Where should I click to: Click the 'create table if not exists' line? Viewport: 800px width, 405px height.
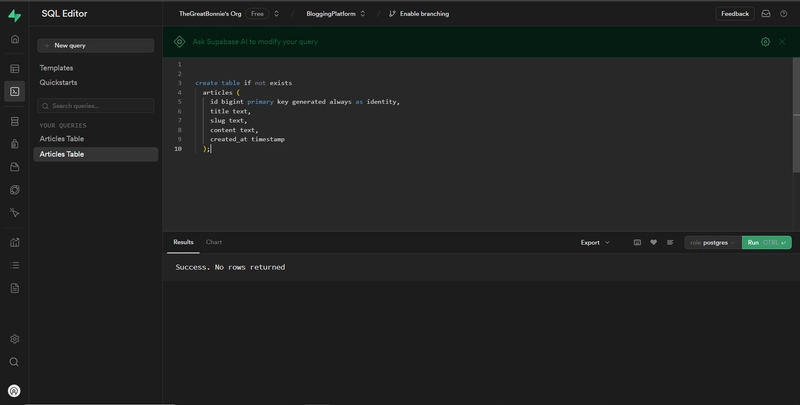(x=243, y=83)
